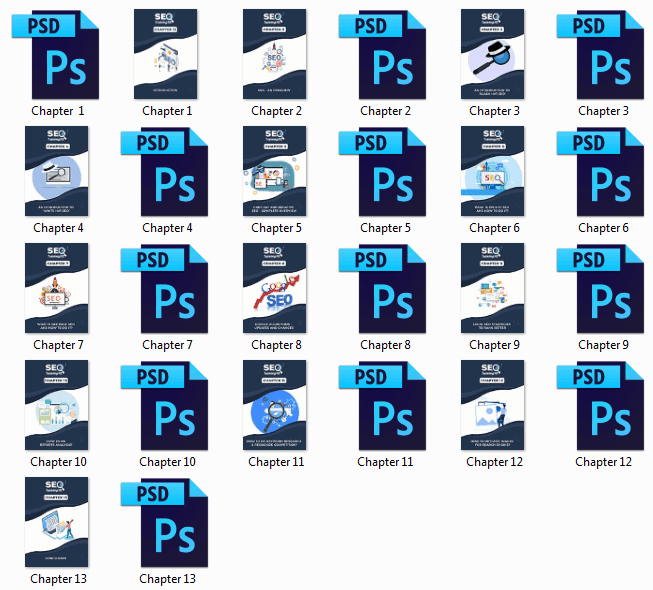The height and width of the screenshot is (590, 653).
Task: Click the Chapter 7 PSD file icon
Action: [x=167, y=288]
